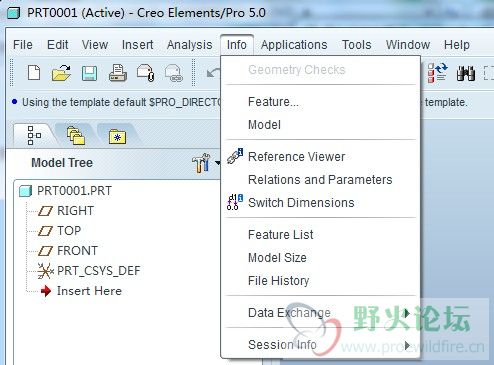Click the send with link icon
The height and width of the screenshot is (365, 494).
tap(174, 73)
